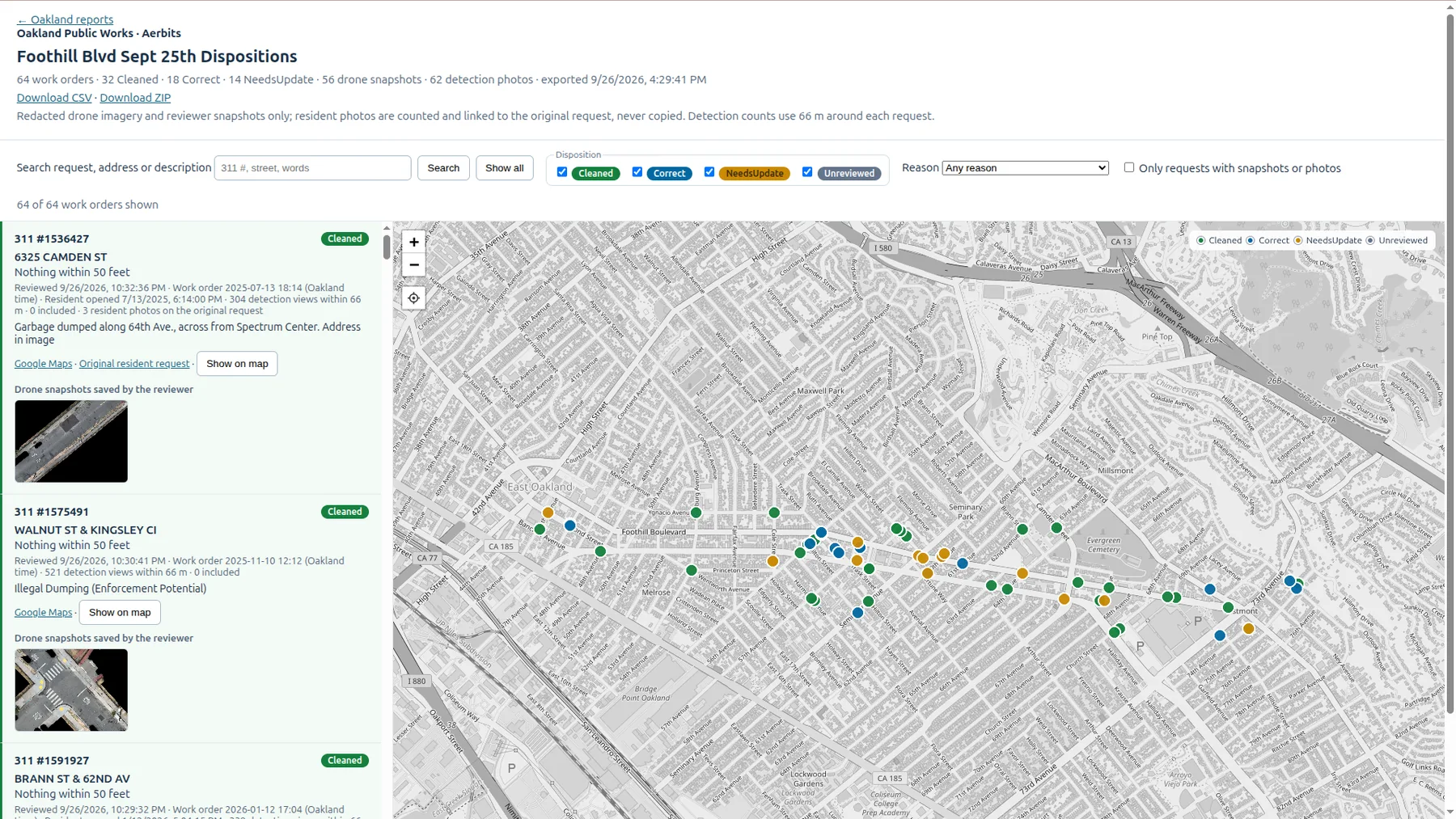Open the Reason dropdown
The image size is (1456, 819).
(1025, 168)
